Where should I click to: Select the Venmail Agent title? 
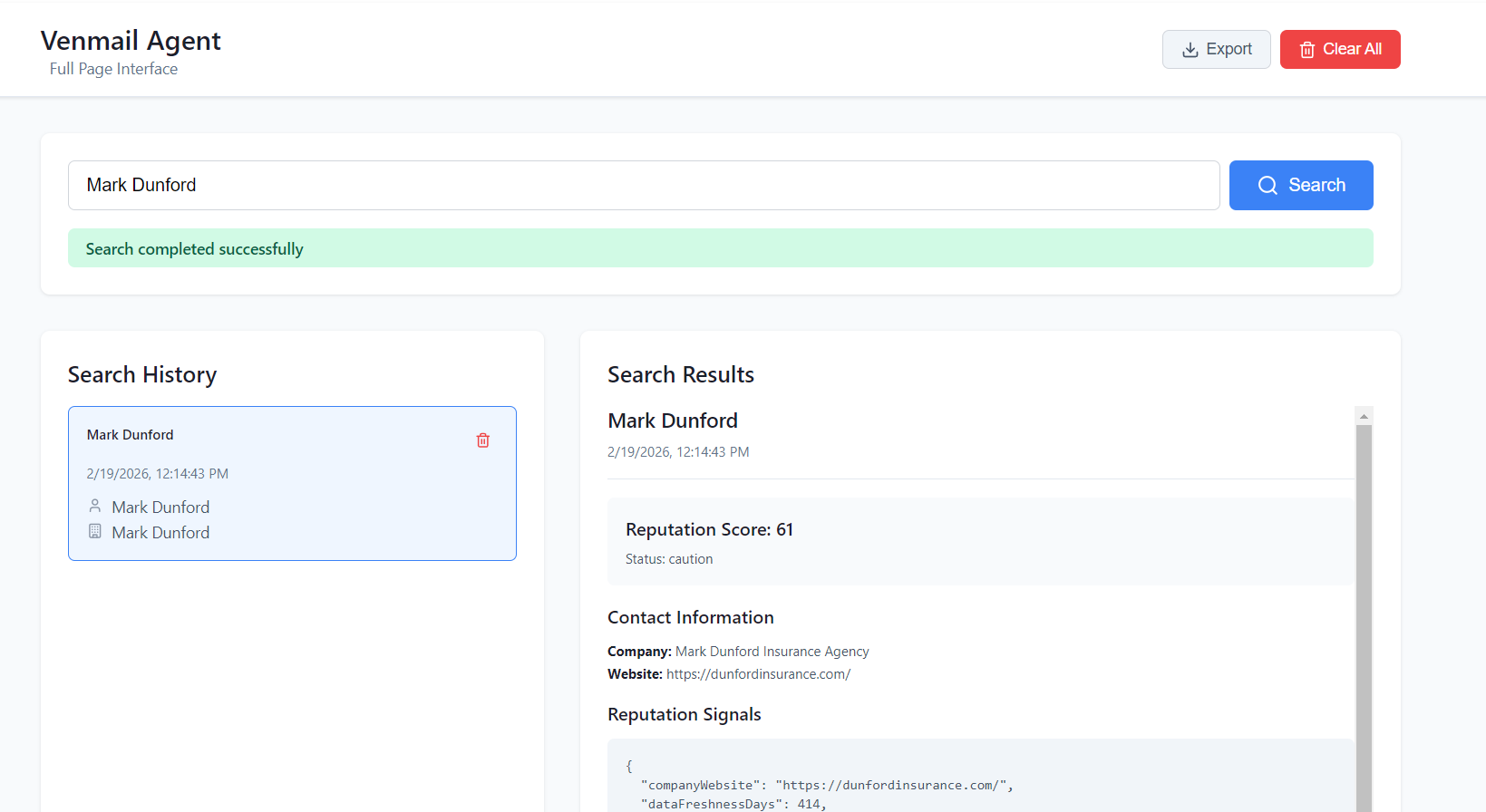click(x=131, y=41)
